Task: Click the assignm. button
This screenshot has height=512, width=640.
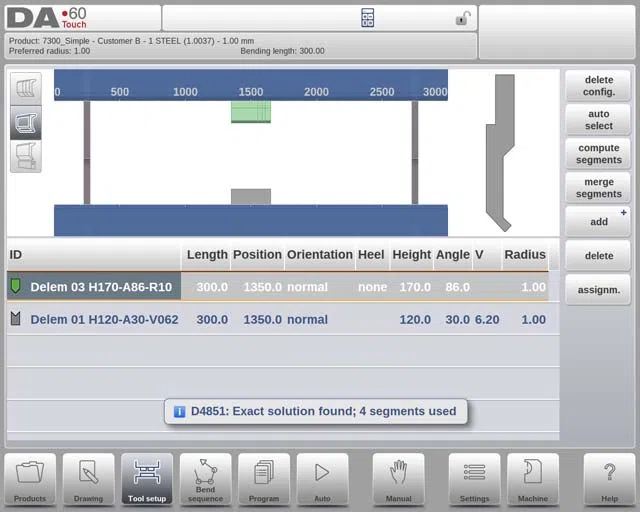Action: pyautogui.click(x=598, y=290)
